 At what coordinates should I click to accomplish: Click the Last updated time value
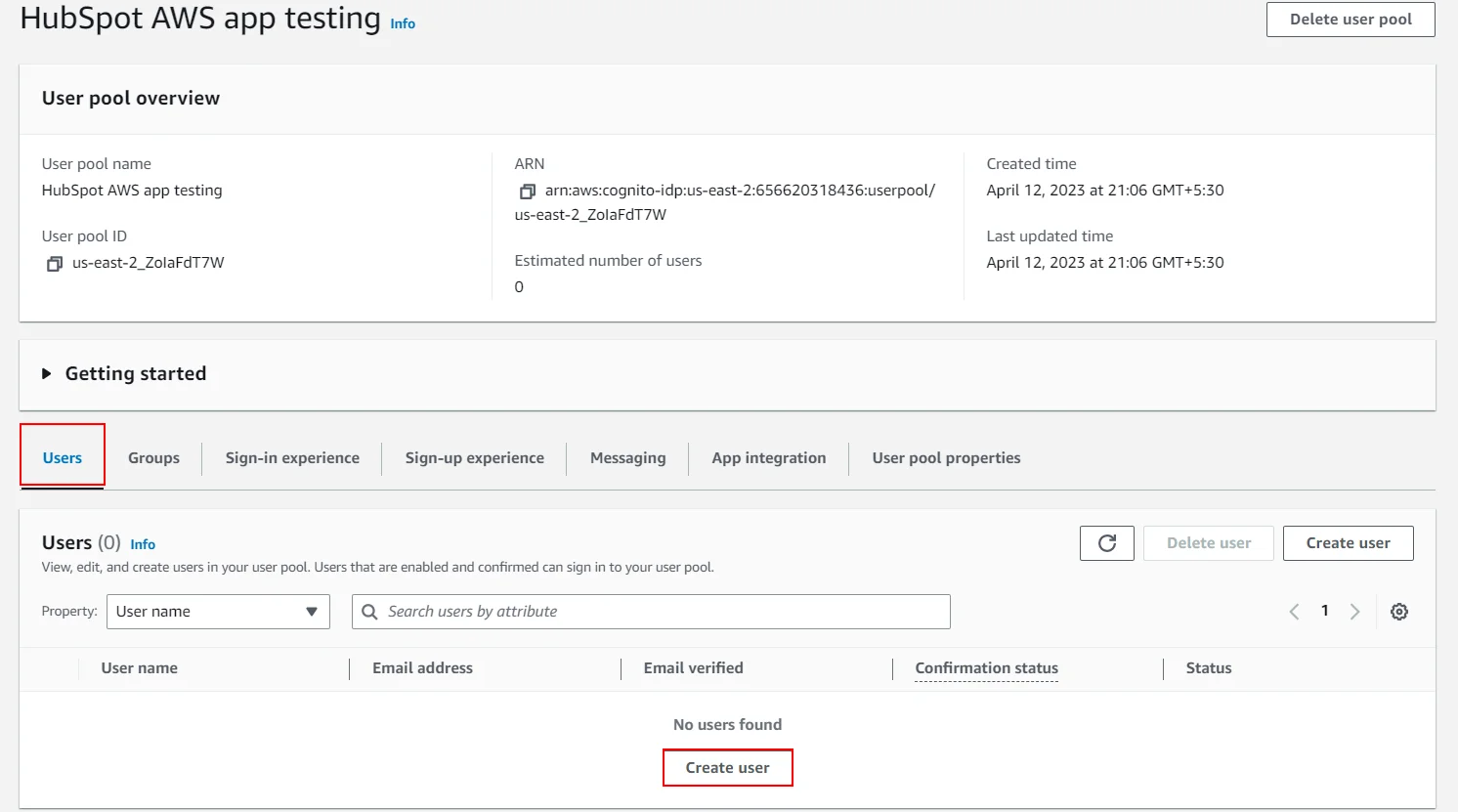coord(1105,263)
